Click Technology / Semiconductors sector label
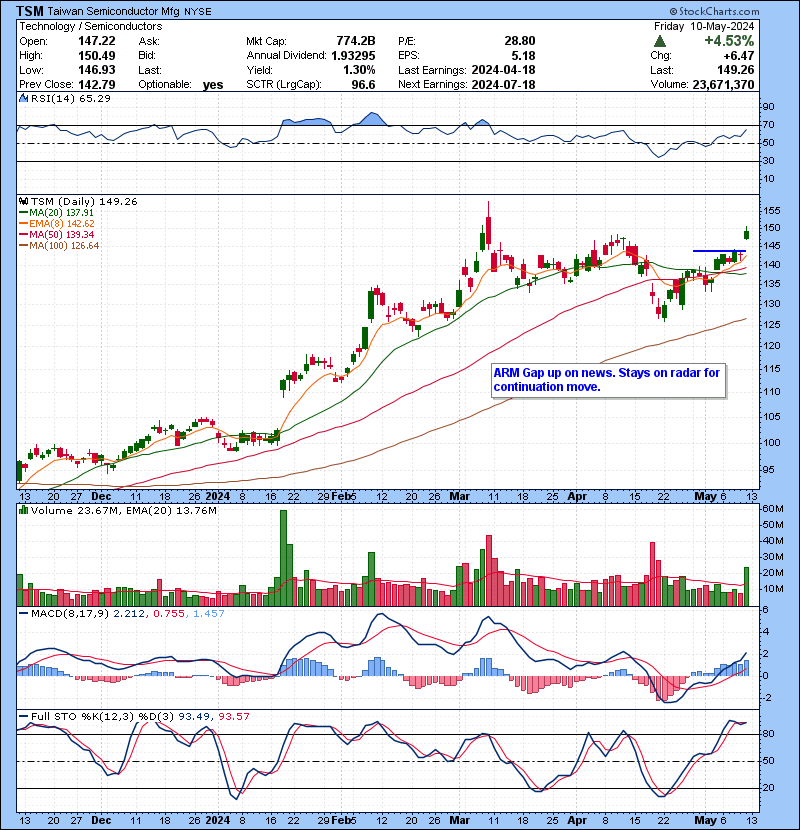The width and height of the screenshot is (800, 830). (x=91, y=26)
